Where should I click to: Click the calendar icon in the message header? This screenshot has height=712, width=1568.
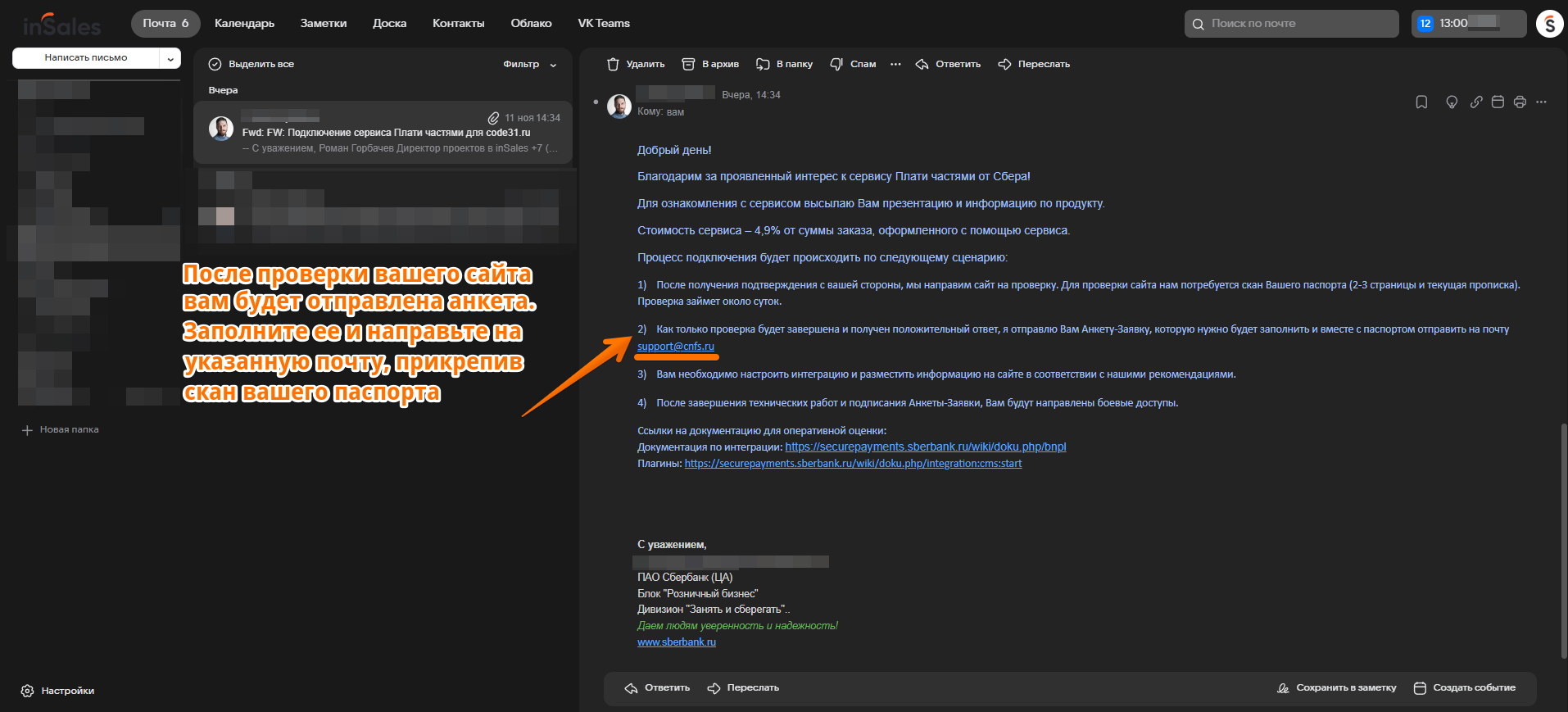(x=1498, y=102)
